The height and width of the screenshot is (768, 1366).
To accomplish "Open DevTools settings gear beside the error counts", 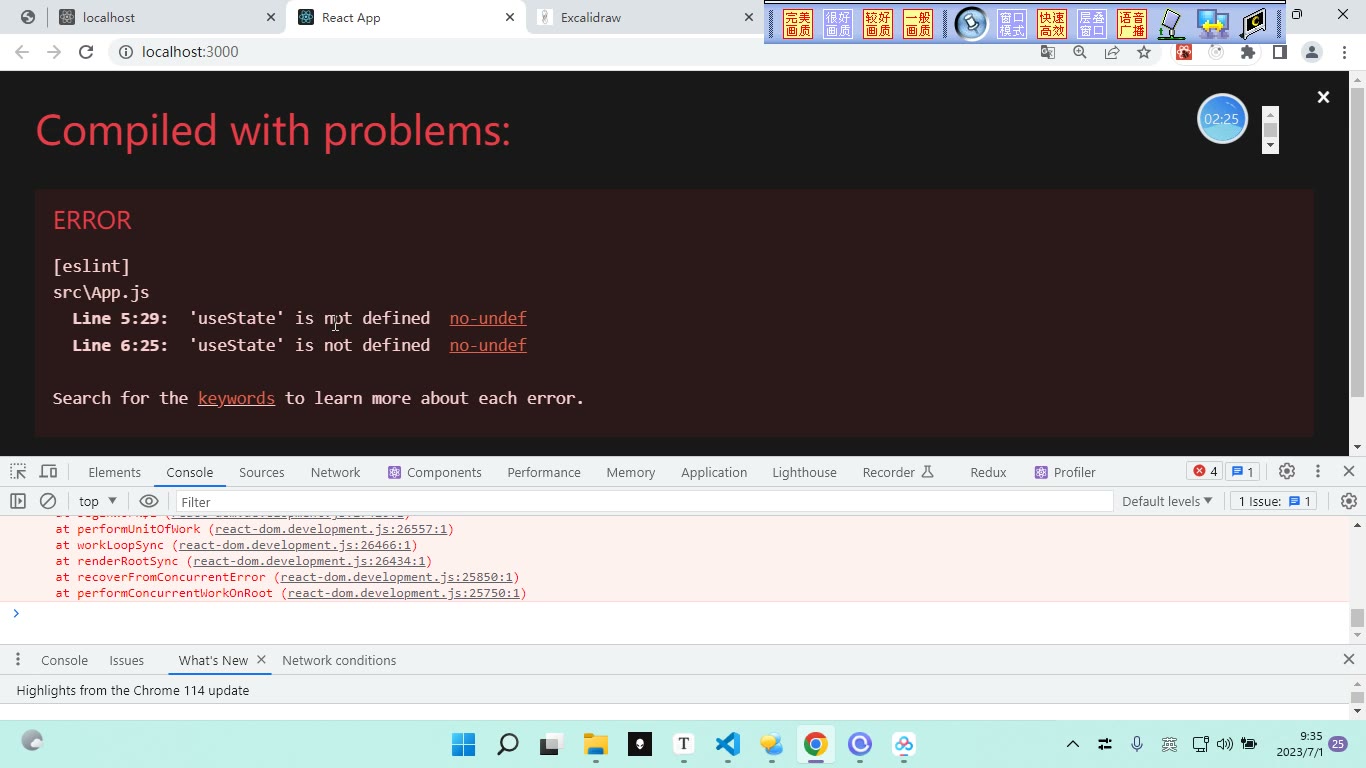I will click(1287, 471).
